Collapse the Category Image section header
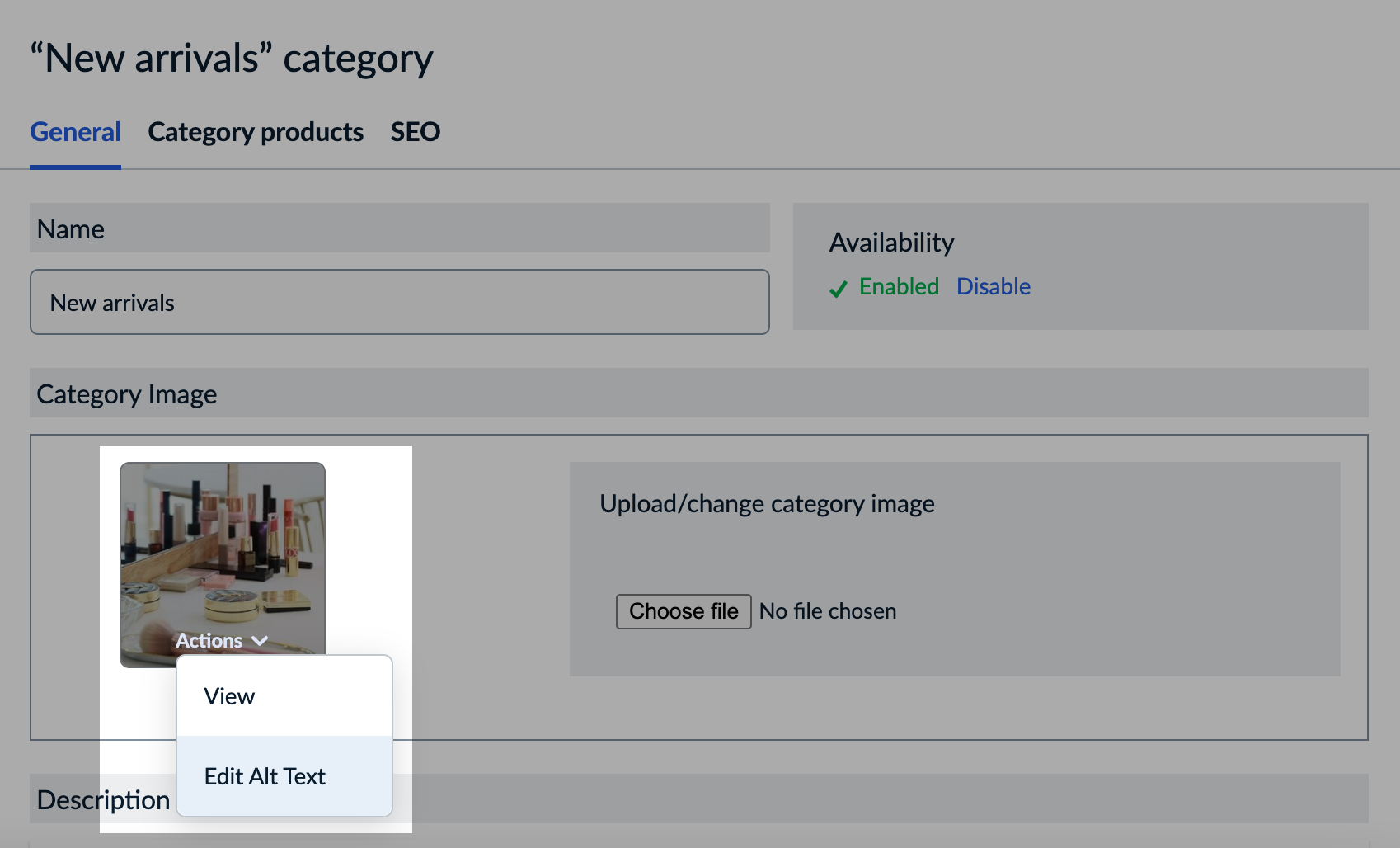The width and height of the screenshot is (1400, 848). [x=126, y=393]
